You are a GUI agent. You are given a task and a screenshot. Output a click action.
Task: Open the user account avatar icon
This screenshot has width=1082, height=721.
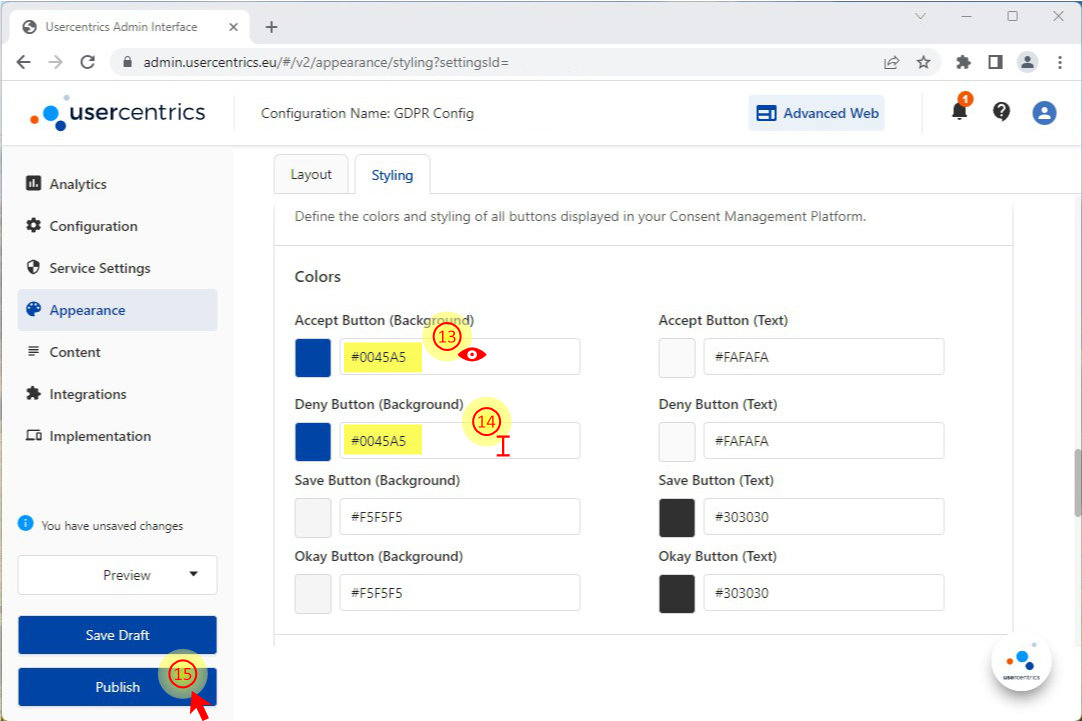click(x=1044, y=113)
